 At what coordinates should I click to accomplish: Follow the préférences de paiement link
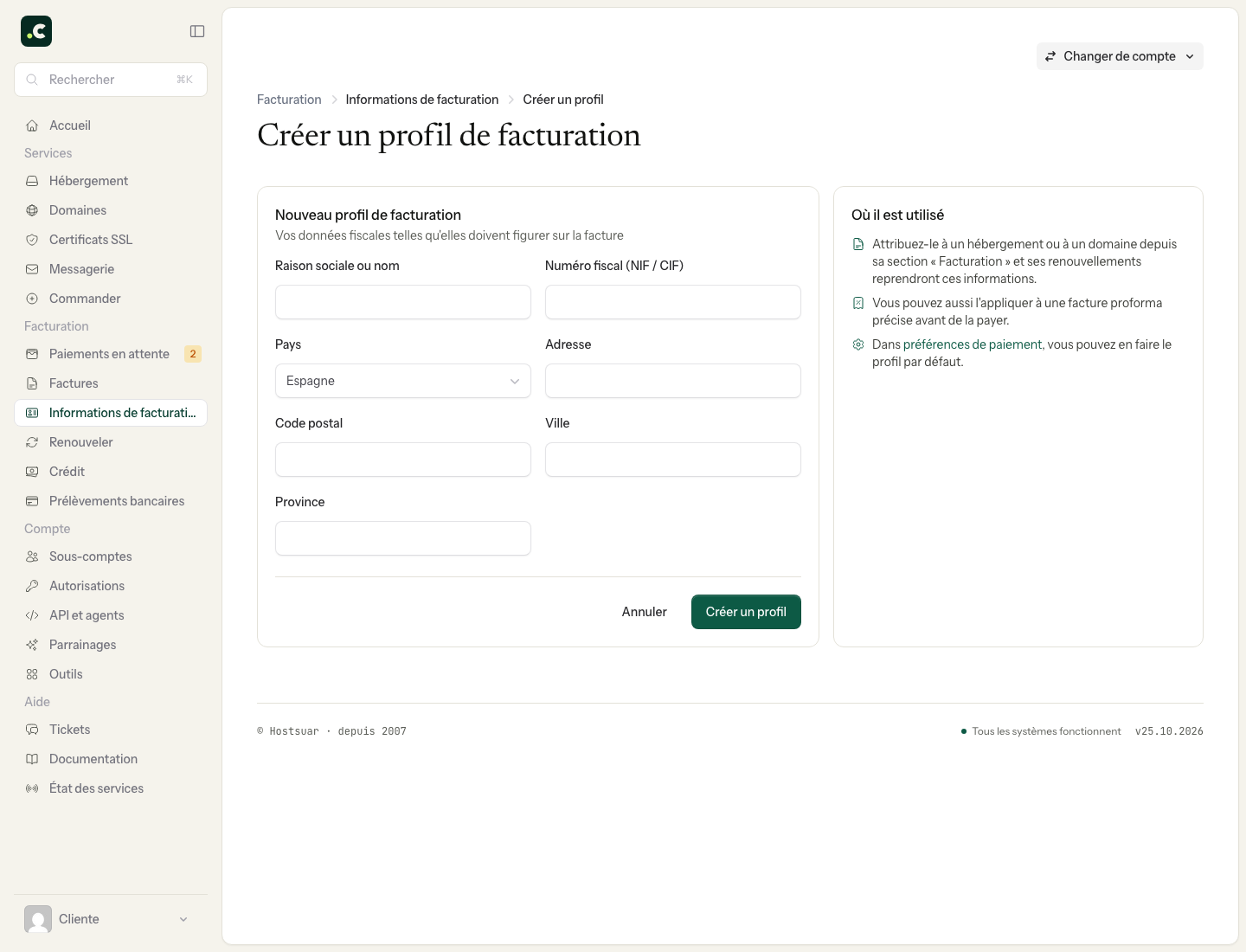click(x=973, y=344)
